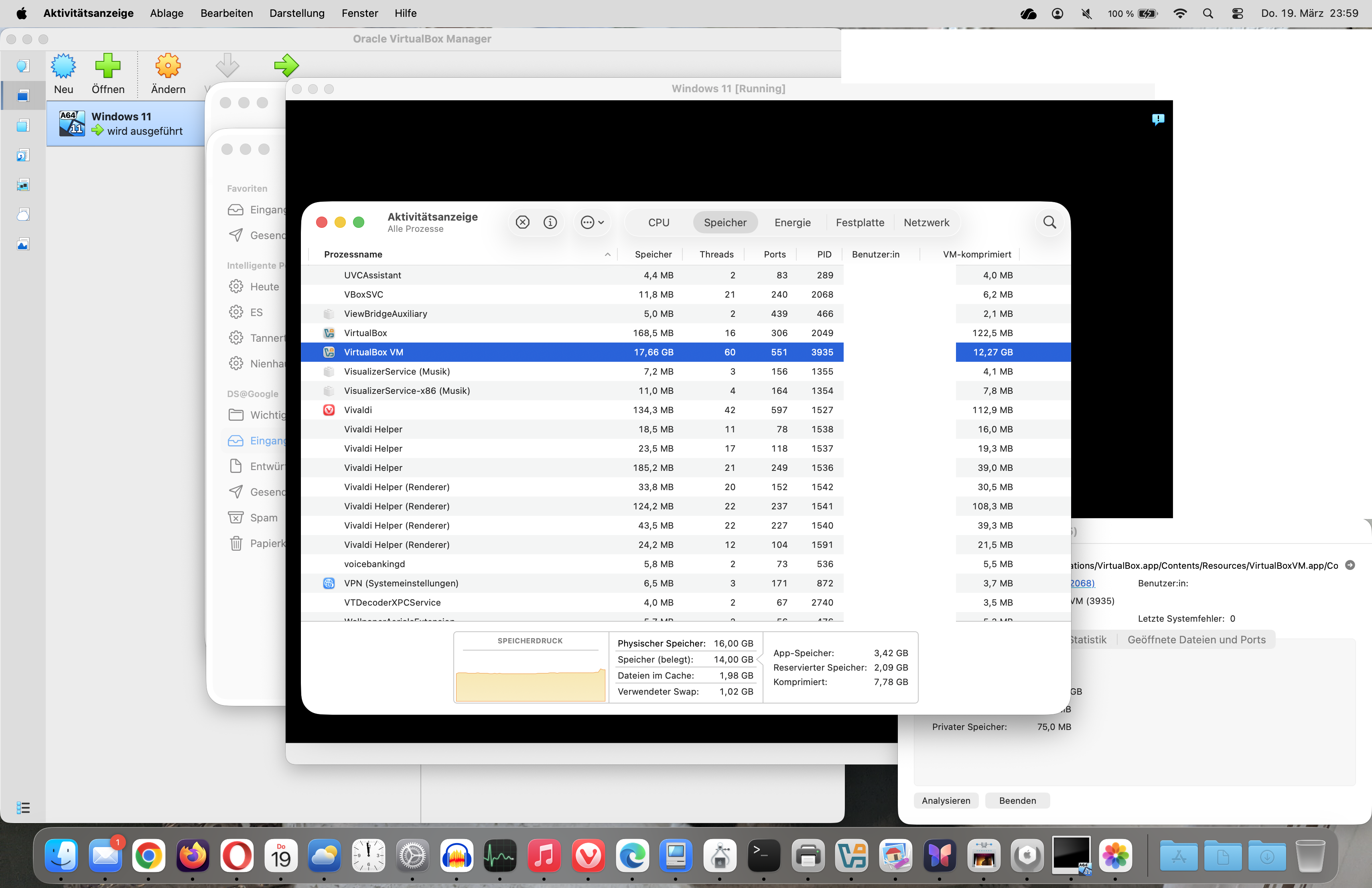Open the Network card icon in VirtualBox sidebar

(22, 185)
